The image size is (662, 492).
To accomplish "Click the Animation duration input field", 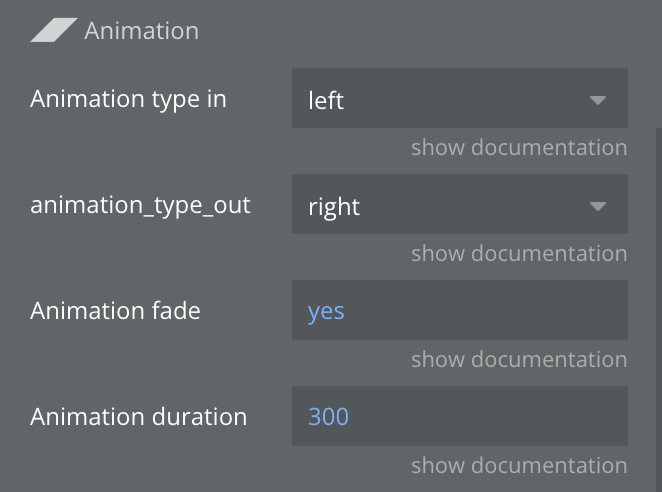I will (x=459, y=417).
